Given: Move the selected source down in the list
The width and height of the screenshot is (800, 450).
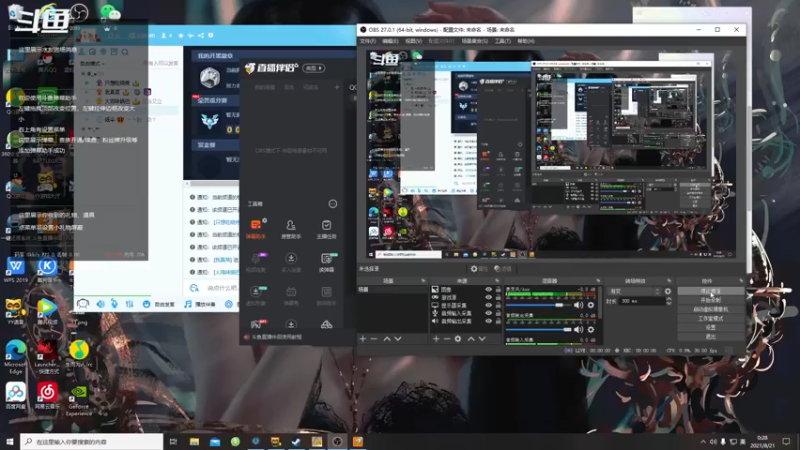Looking at the screenshot, I should pyautogui.click(x=482, y=339).
